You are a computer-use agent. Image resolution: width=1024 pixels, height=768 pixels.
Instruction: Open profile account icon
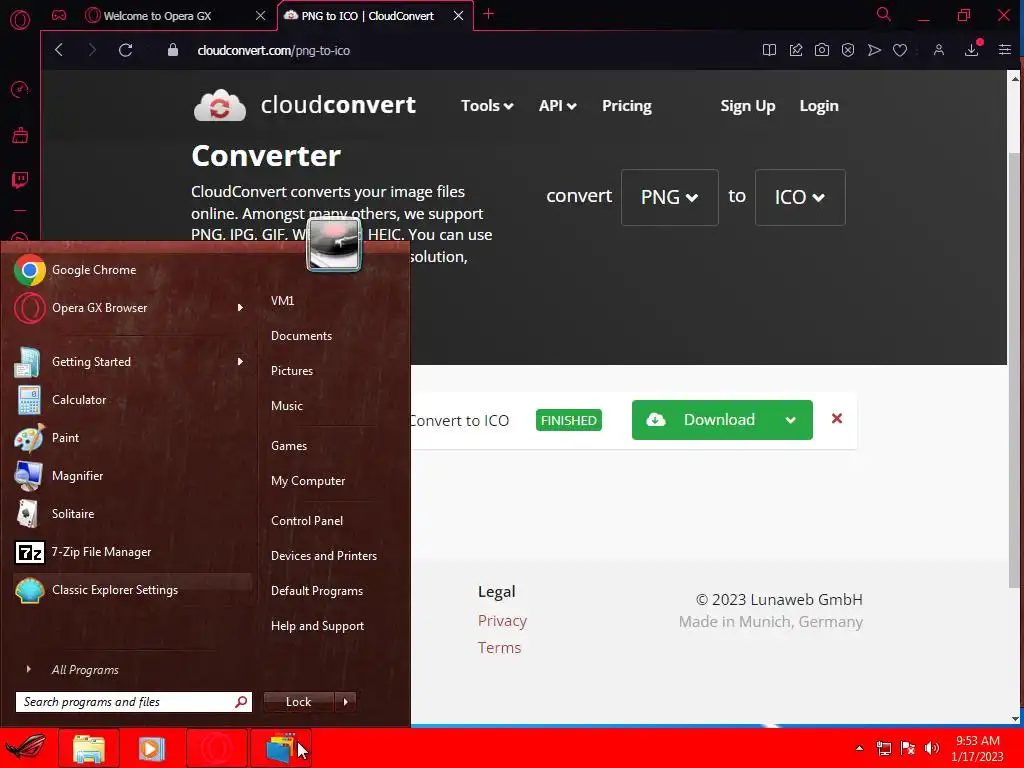[938, 50]
